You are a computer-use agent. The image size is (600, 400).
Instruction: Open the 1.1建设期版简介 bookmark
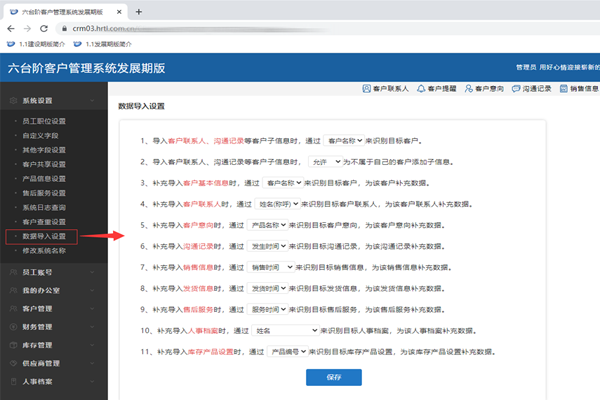click(x=36, y=44)
